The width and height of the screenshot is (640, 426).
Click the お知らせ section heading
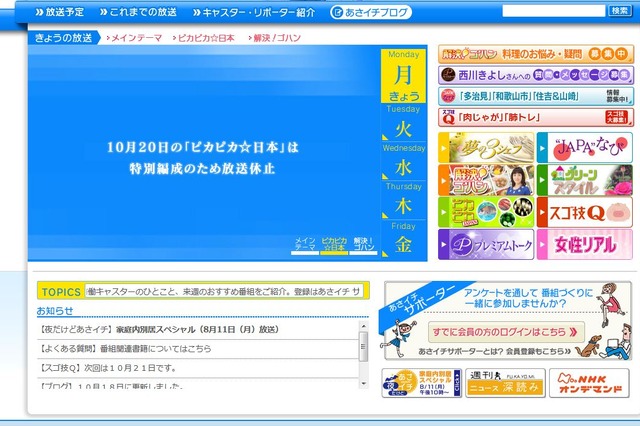click(55, 311)
